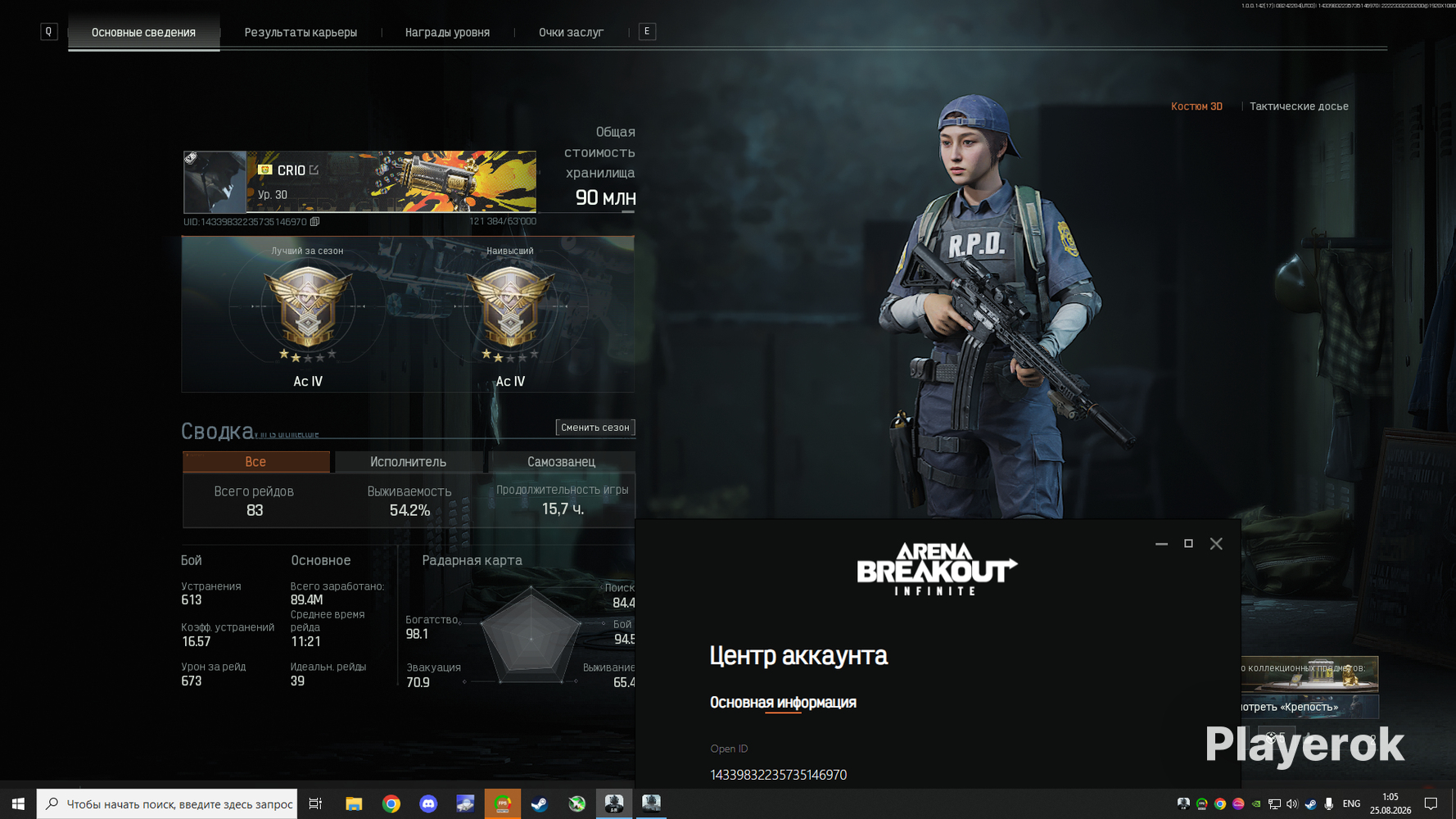Open the Основные сведения tab
The width and height of the screenshot is (1456, 819).
click(143, 32)
